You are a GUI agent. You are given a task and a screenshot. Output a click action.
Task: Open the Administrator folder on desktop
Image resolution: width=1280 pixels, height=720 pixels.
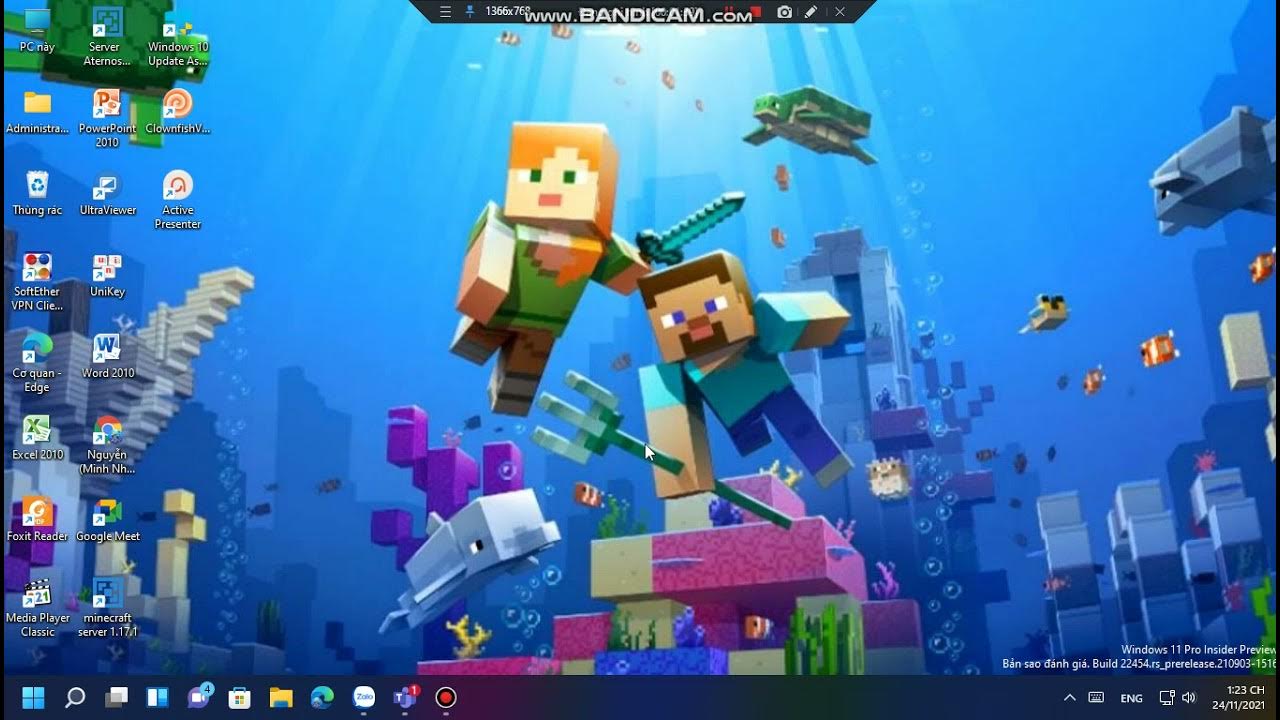37,112
